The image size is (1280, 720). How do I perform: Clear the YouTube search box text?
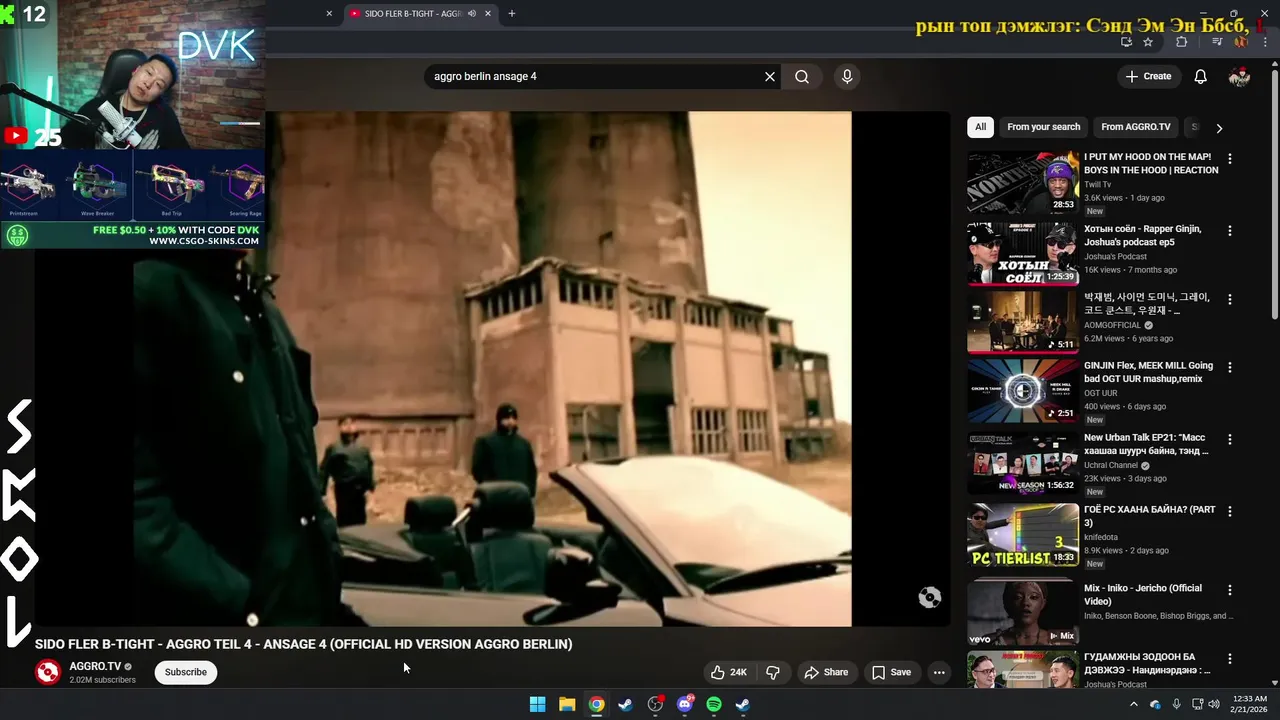[770, 76]
